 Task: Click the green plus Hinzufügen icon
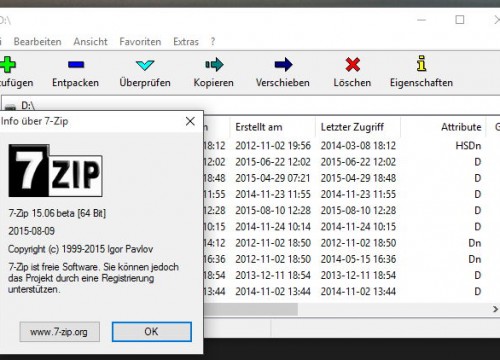click(8, 64)
